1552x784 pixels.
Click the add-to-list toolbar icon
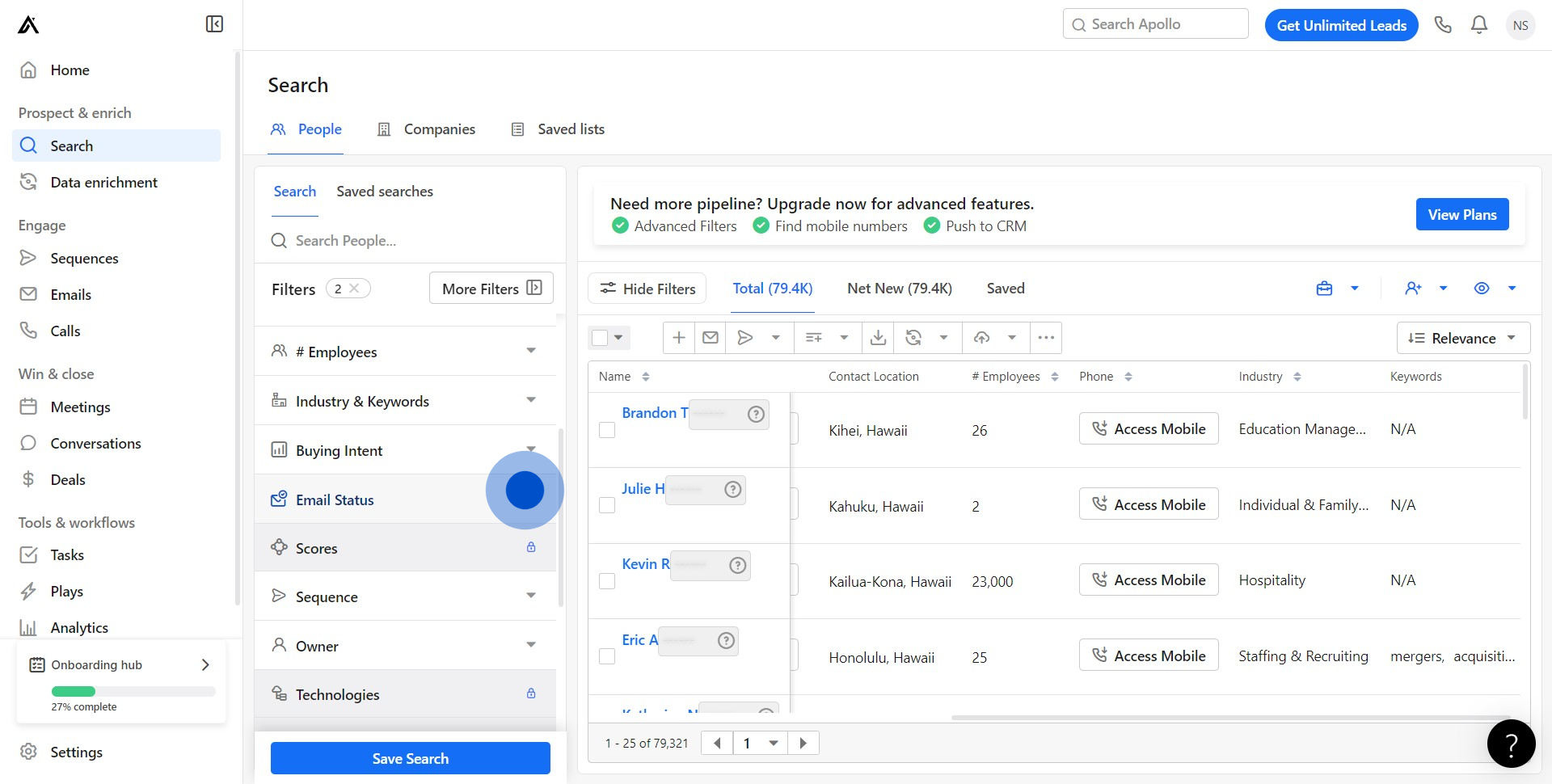(x=814, y=338)
